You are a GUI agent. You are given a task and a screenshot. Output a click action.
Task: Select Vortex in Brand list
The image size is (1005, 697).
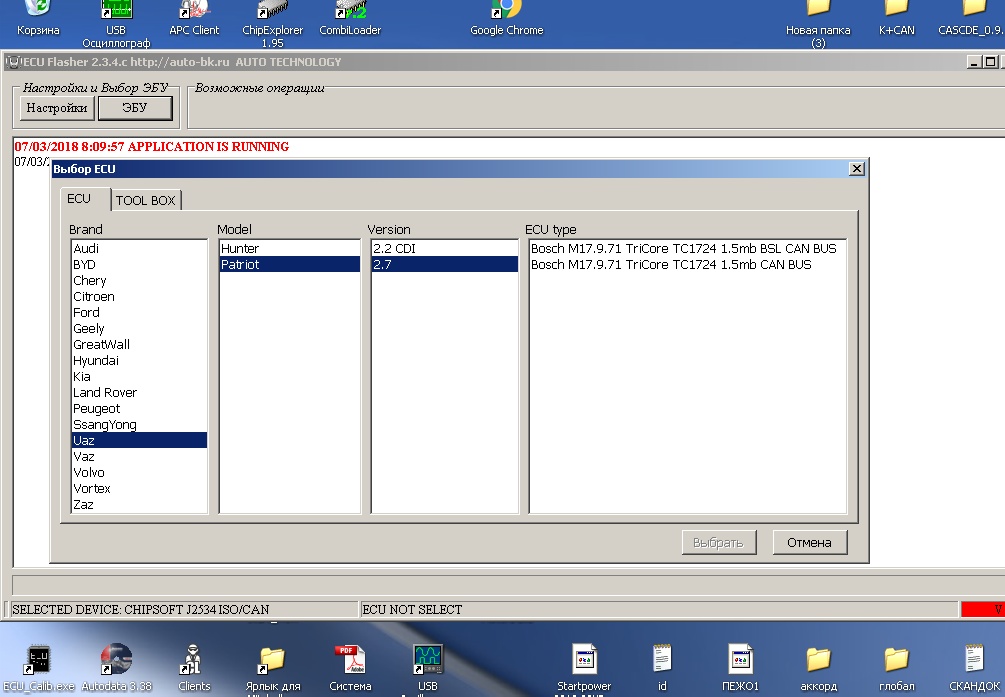(x=139, y=489)
